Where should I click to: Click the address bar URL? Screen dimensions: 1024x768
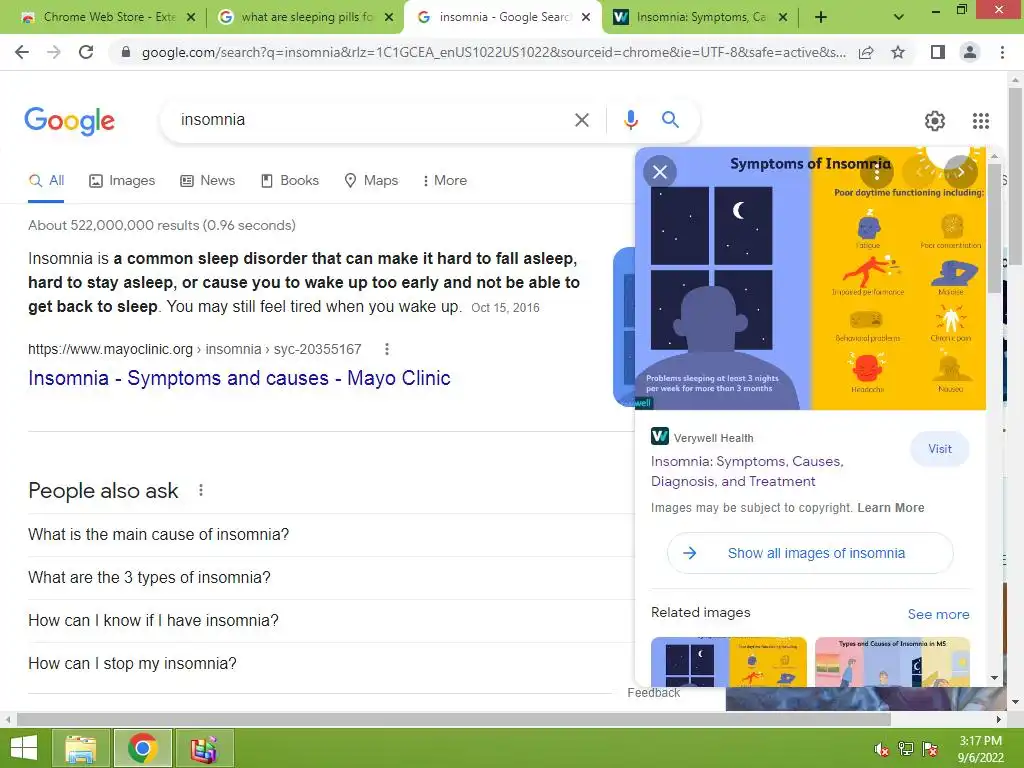pyautogui.click(x=493, y=52)
